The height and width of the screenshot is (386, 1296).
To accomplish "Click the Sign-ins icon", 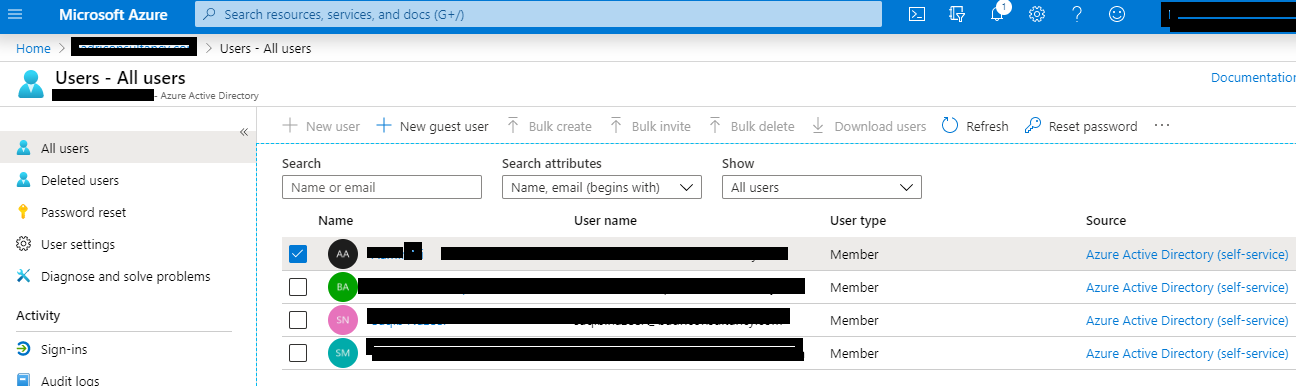I will tap(23, 349).
